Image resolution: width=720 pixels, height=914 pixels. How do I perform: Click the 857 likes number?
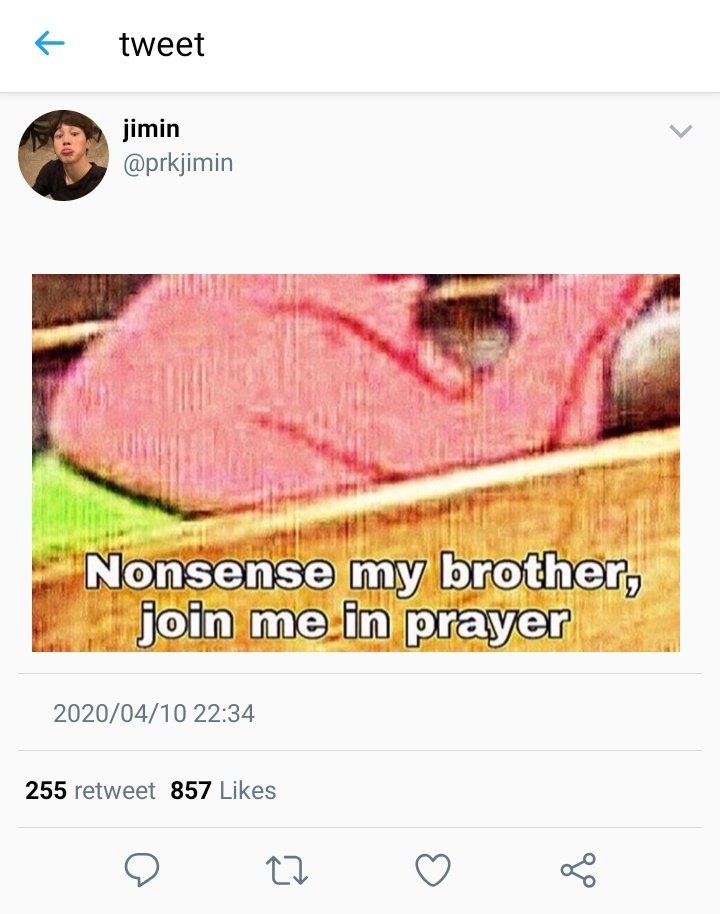(x=191, y=790)
